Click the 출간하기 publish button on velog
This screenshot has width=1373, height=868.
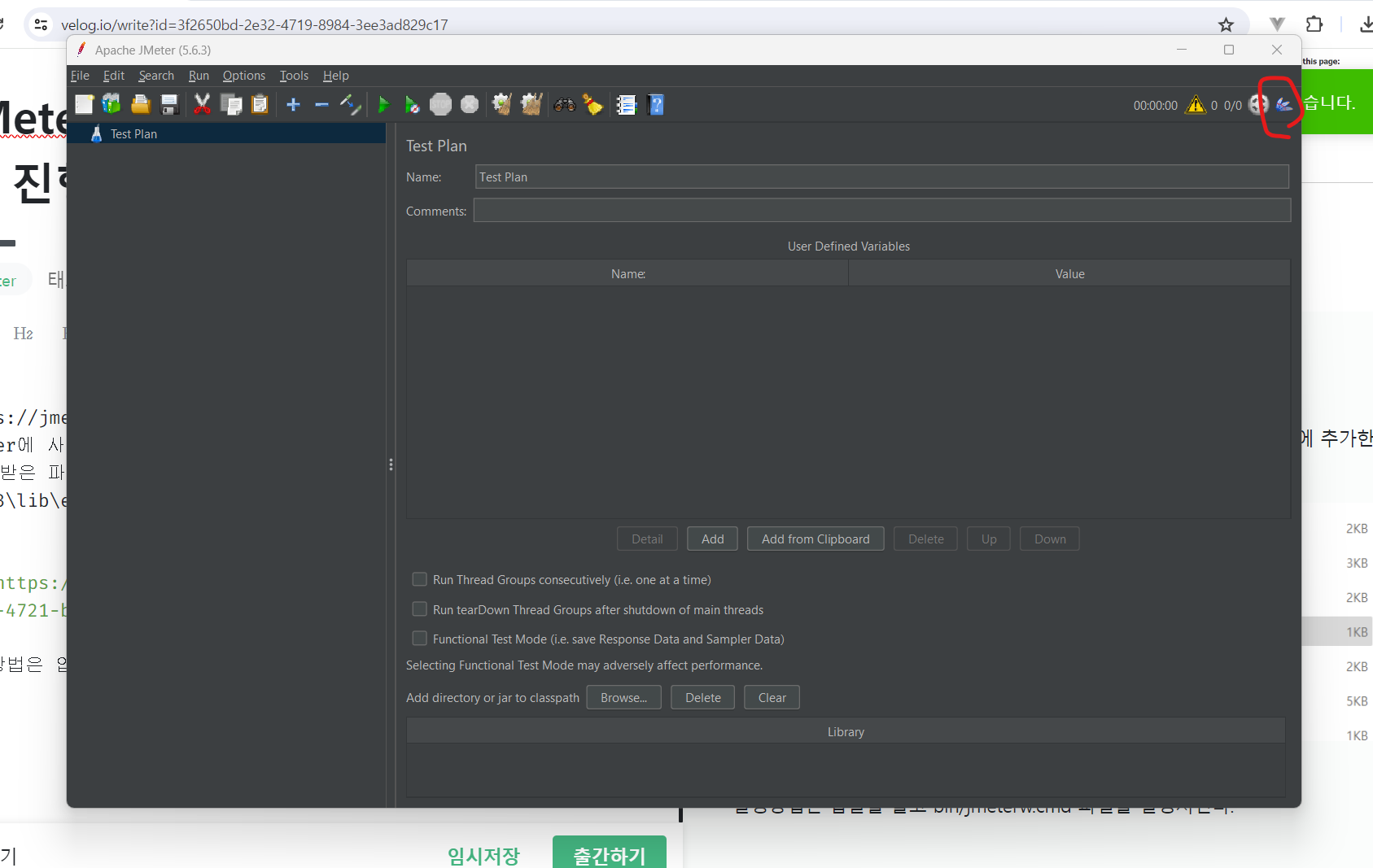[x=610, y=854]
